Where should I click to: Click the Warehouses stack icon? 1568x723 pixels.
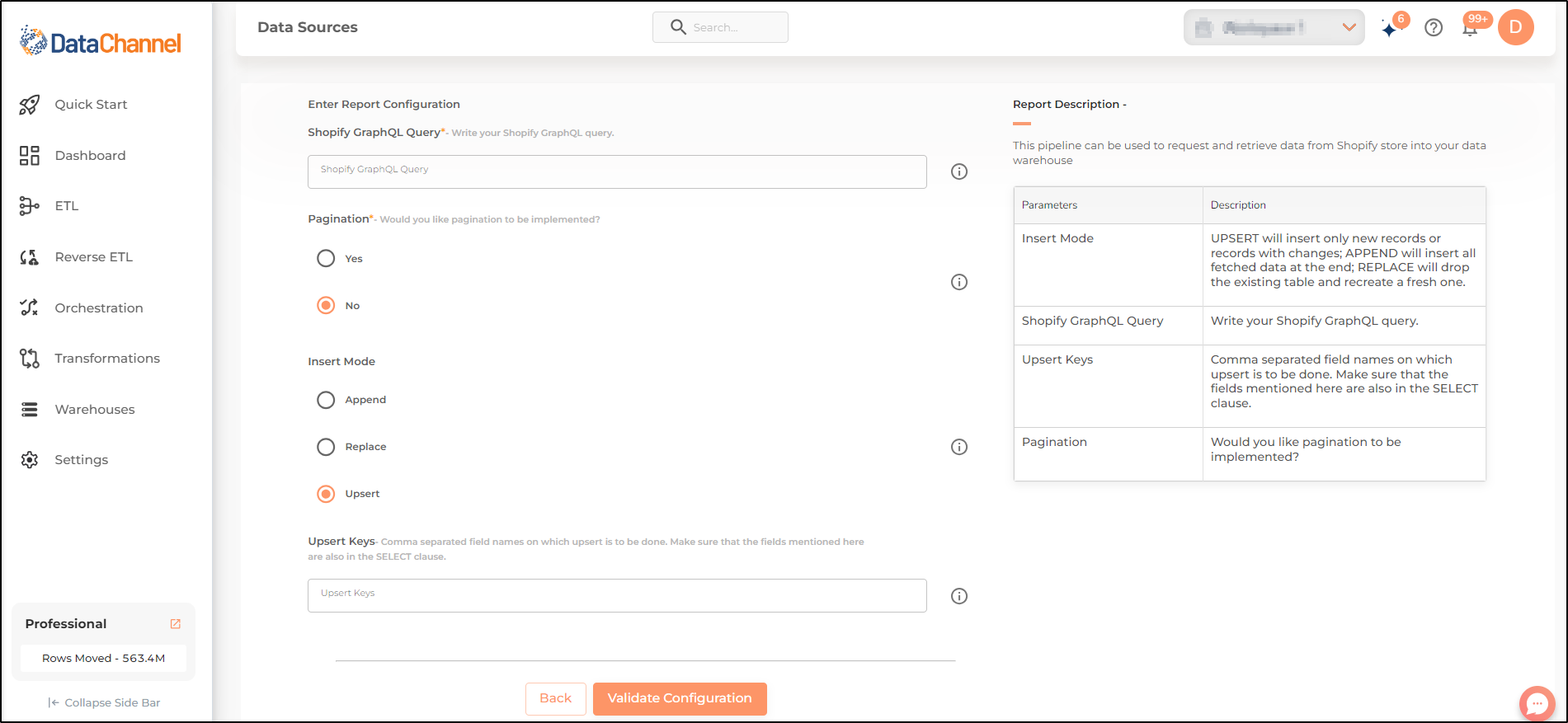[x=30, y=410]
